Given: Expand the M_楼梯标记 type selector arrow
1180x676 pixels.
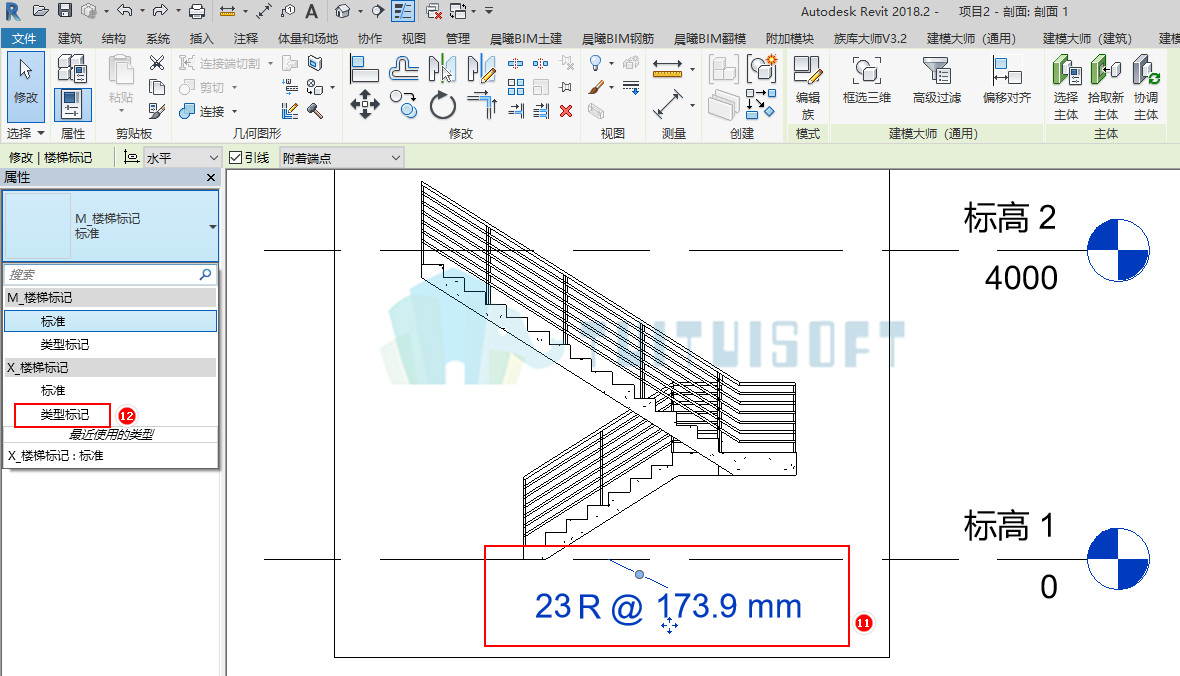Looking at the screenshot, I should 212,226.
